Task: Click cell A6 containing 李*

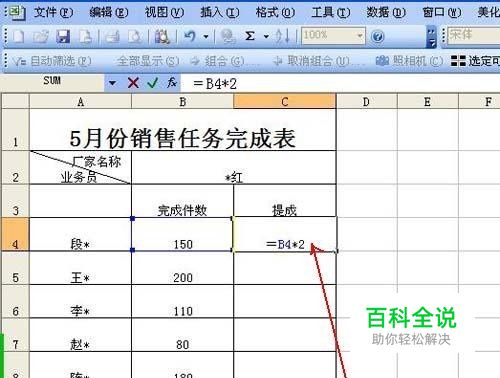Action: (x=80, y=301)
